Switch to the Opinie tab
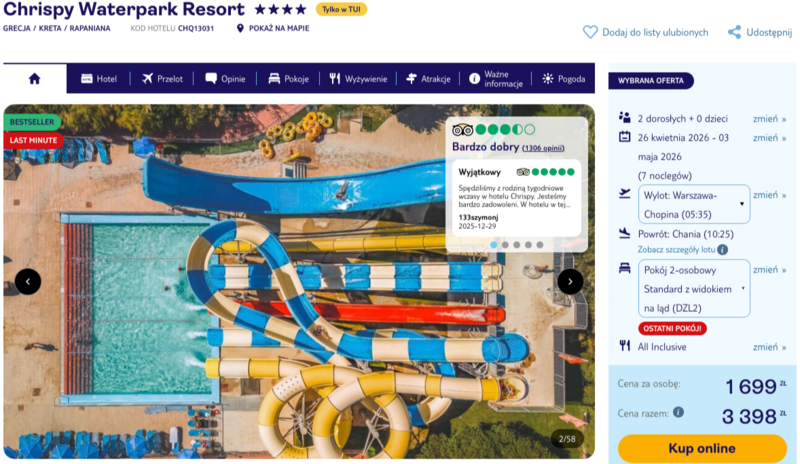800x464 pixels. 226,79
